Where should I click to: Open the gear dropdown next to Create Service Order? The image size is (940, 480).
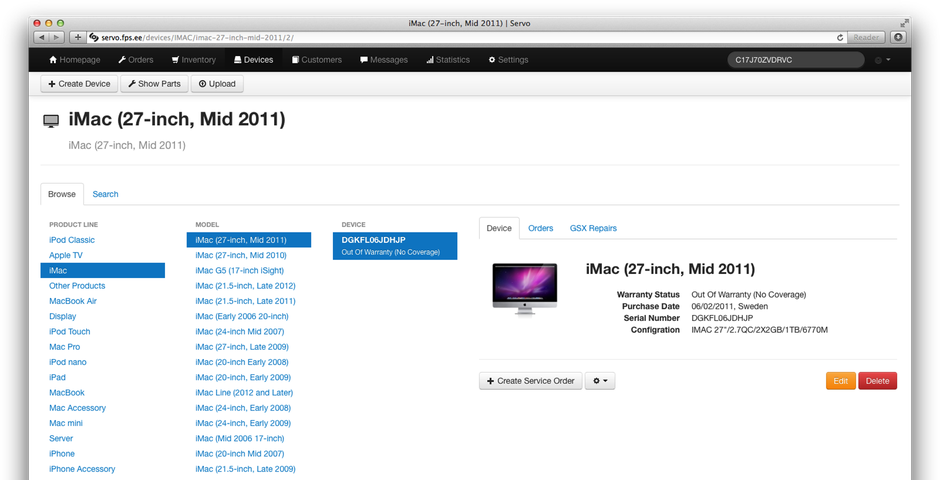[600, 381]
